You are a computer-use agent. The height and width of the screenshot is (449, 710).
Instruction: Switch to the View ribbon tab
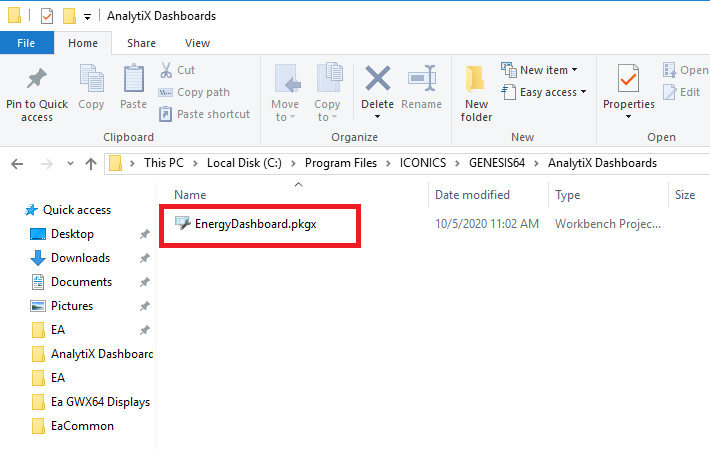197,43
